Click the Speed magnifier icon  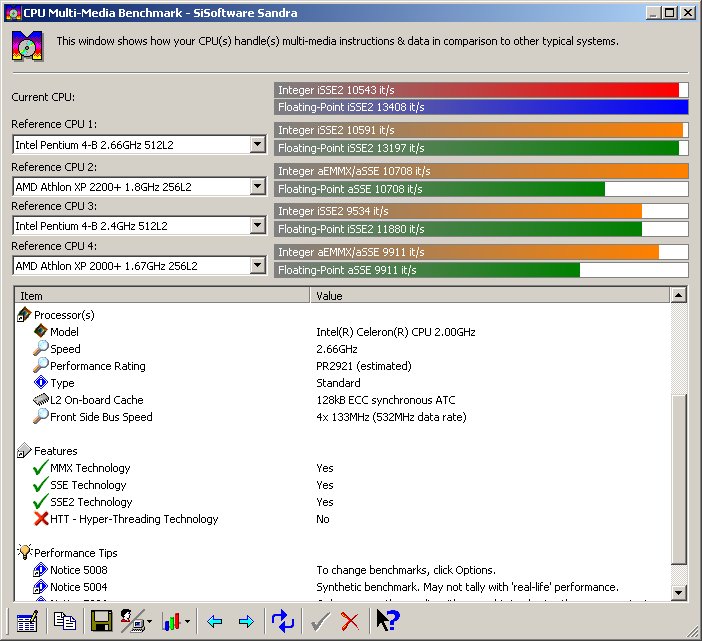tap(40, 348)
